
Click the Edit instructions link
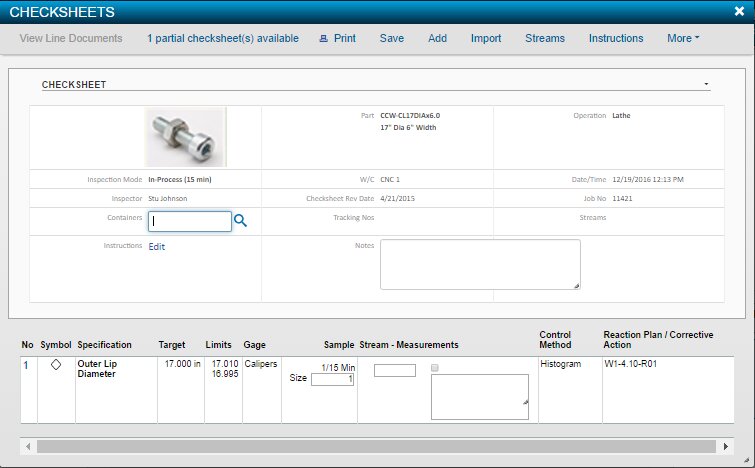point(157,246)
